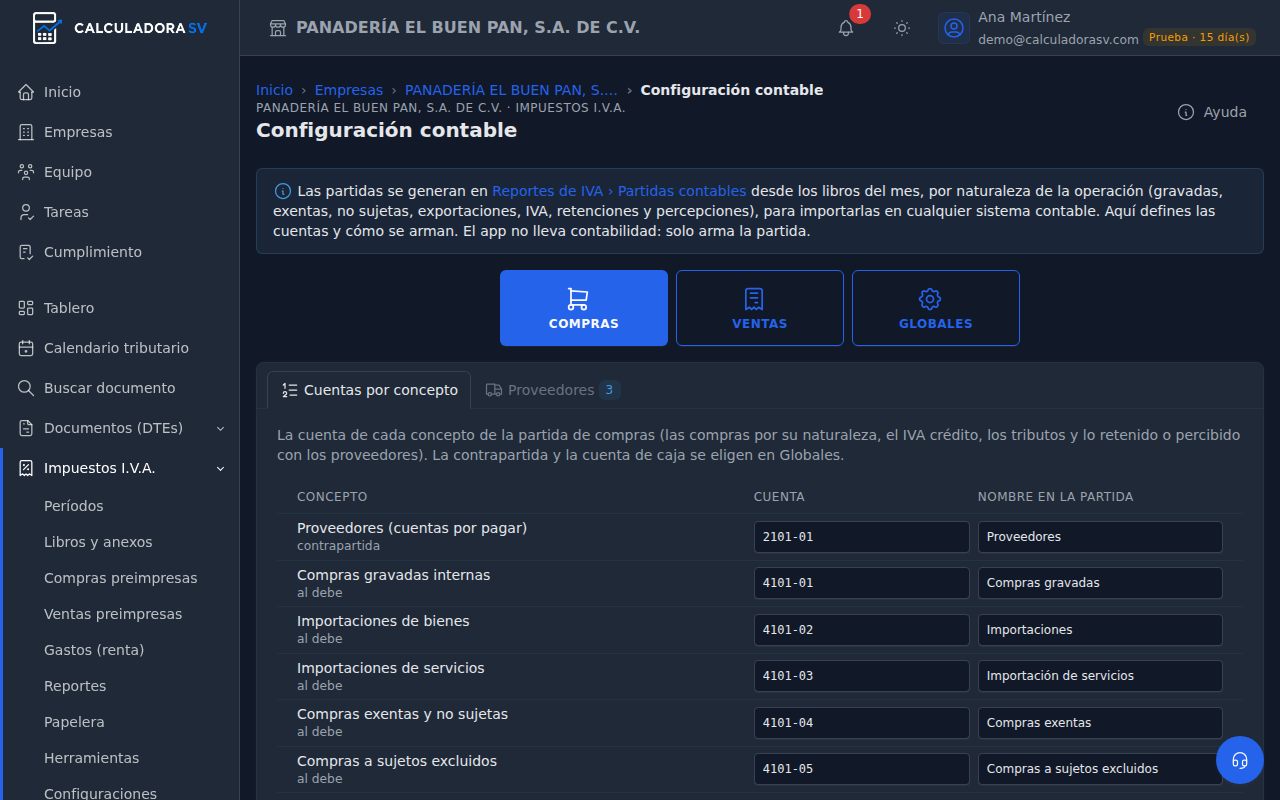Go to the Inicio breadcrumb link

point(275,90)
